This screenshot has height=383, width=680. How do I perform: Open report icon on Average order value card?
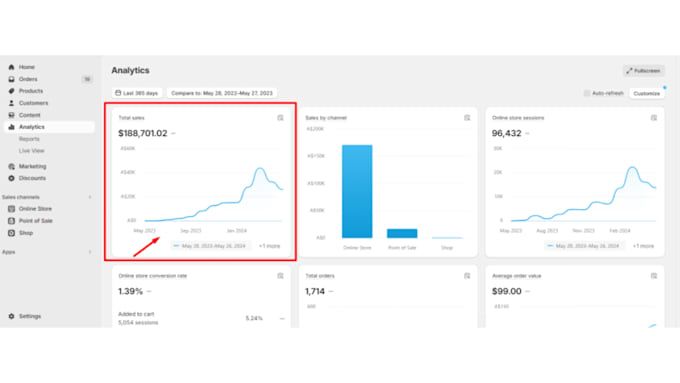click(x=654, y=276)
